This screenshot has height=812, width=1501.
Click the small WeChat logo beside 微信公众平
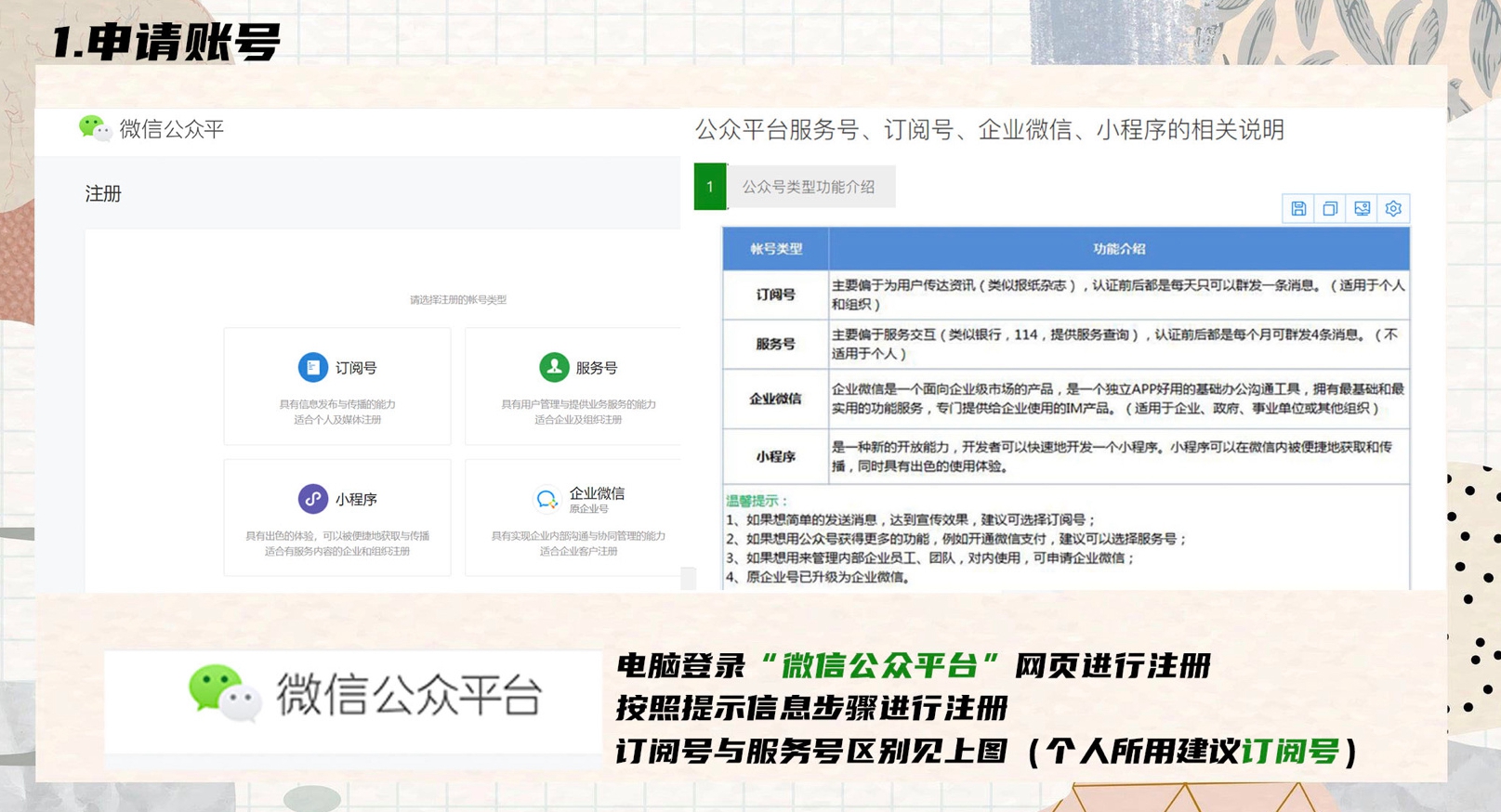tap(95, 128)
